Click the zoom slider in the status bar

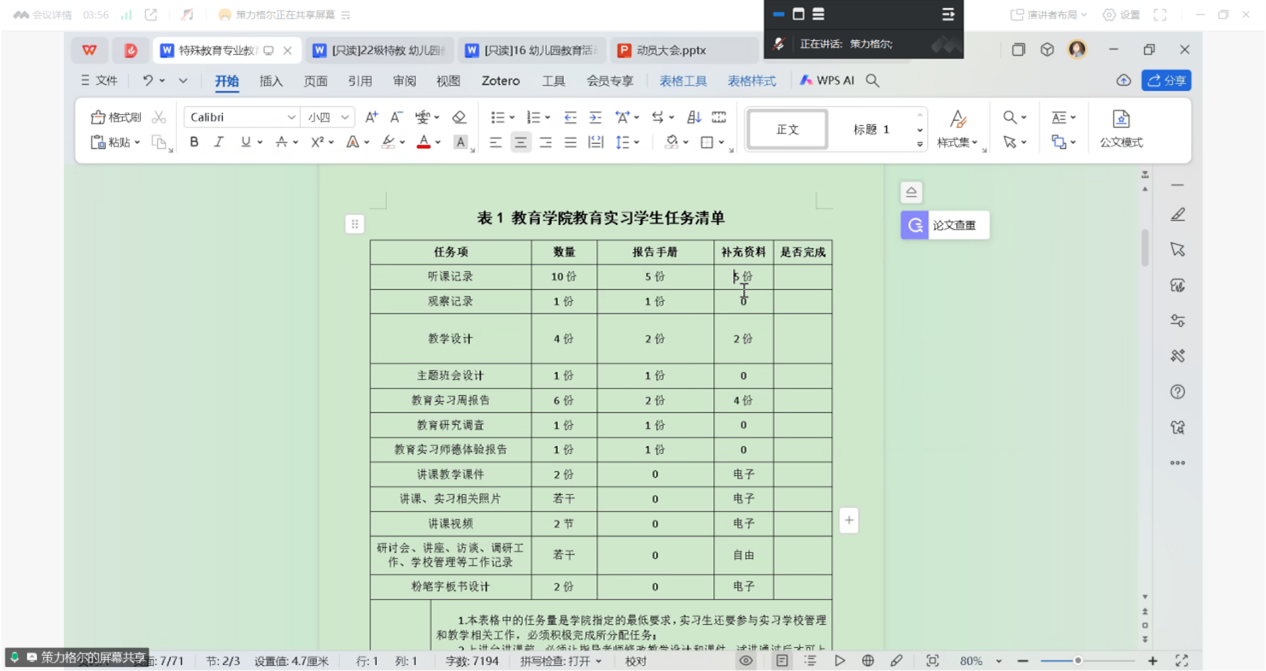(x=1078, y=661)
